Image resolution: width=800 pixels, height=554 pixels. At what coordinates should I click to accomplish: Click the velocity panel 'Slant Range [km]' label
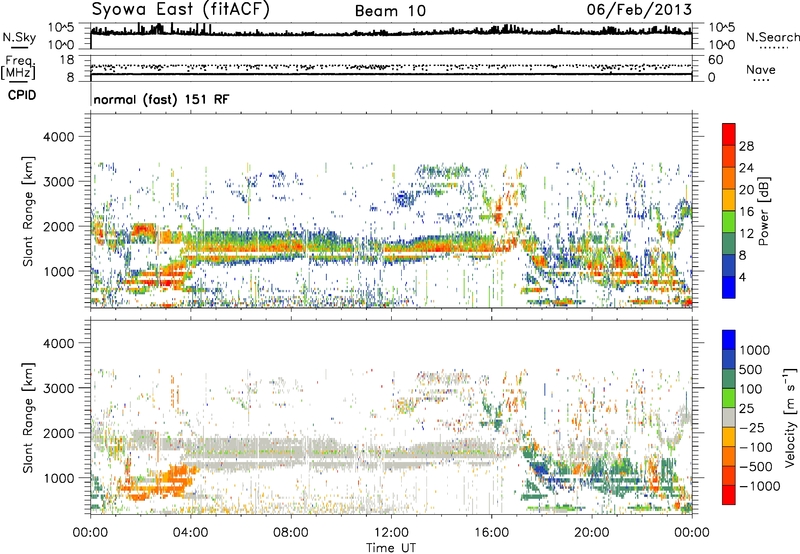27,418
